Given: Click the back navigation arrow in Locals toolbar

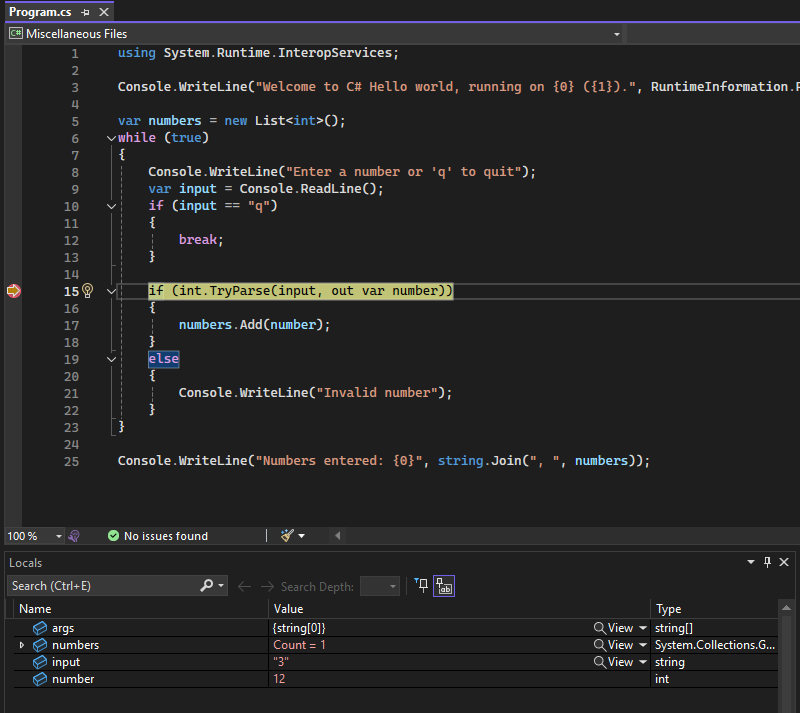Looking at the screenshot, I should click(244, 587).
